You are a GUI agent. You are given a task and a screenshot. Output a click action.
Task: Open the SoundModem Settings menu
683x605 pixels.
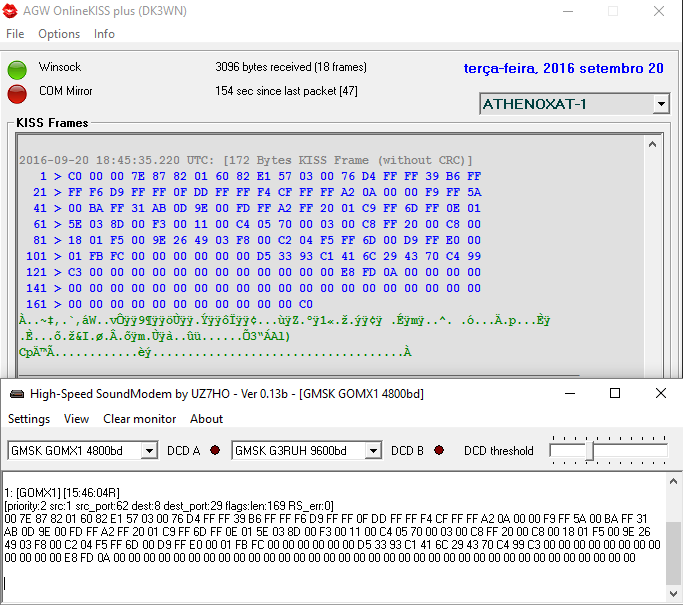tap(29, 419)
